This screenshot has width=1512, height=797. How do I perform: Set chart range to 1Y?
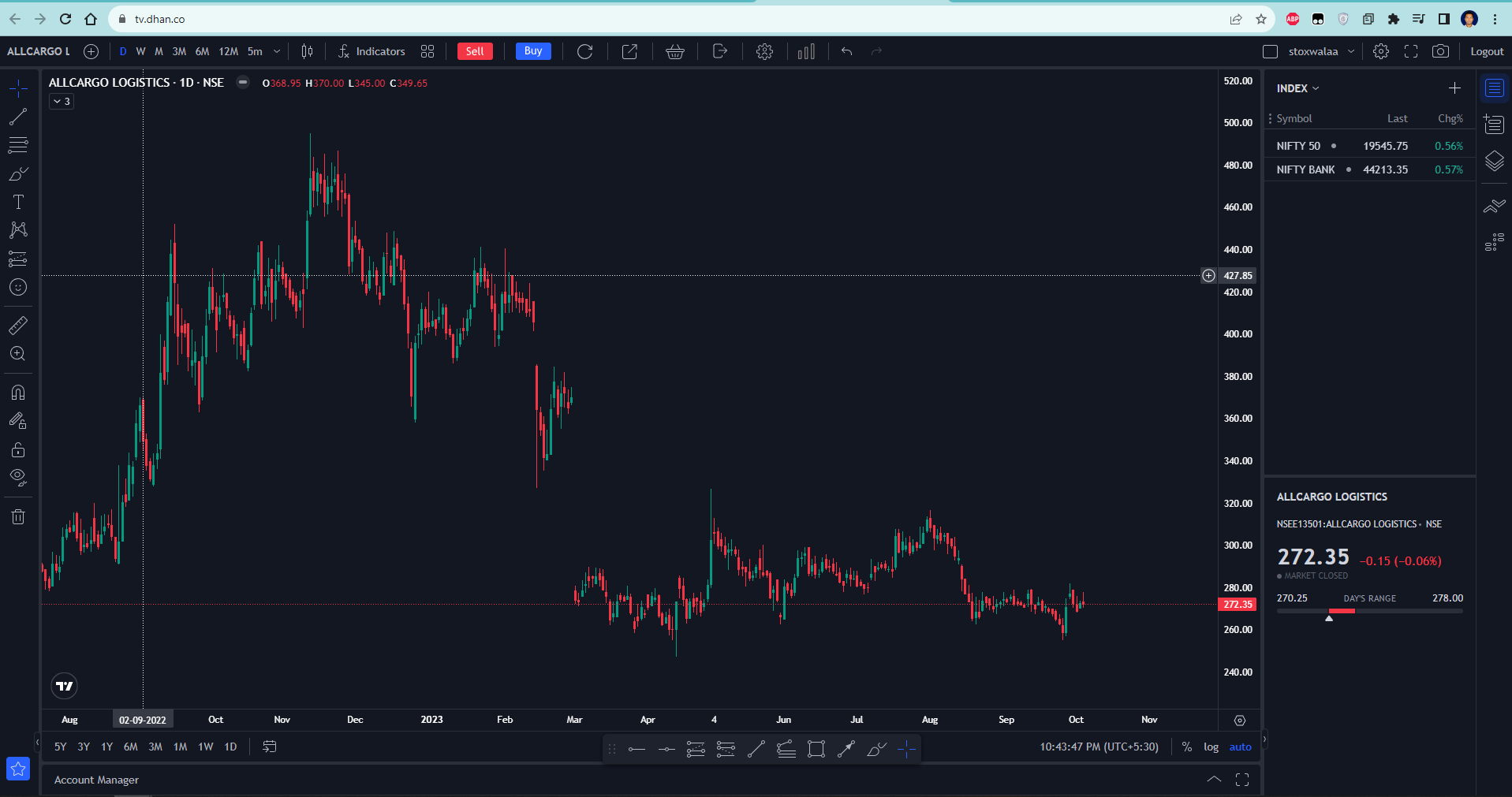click(x=107, y=747)
